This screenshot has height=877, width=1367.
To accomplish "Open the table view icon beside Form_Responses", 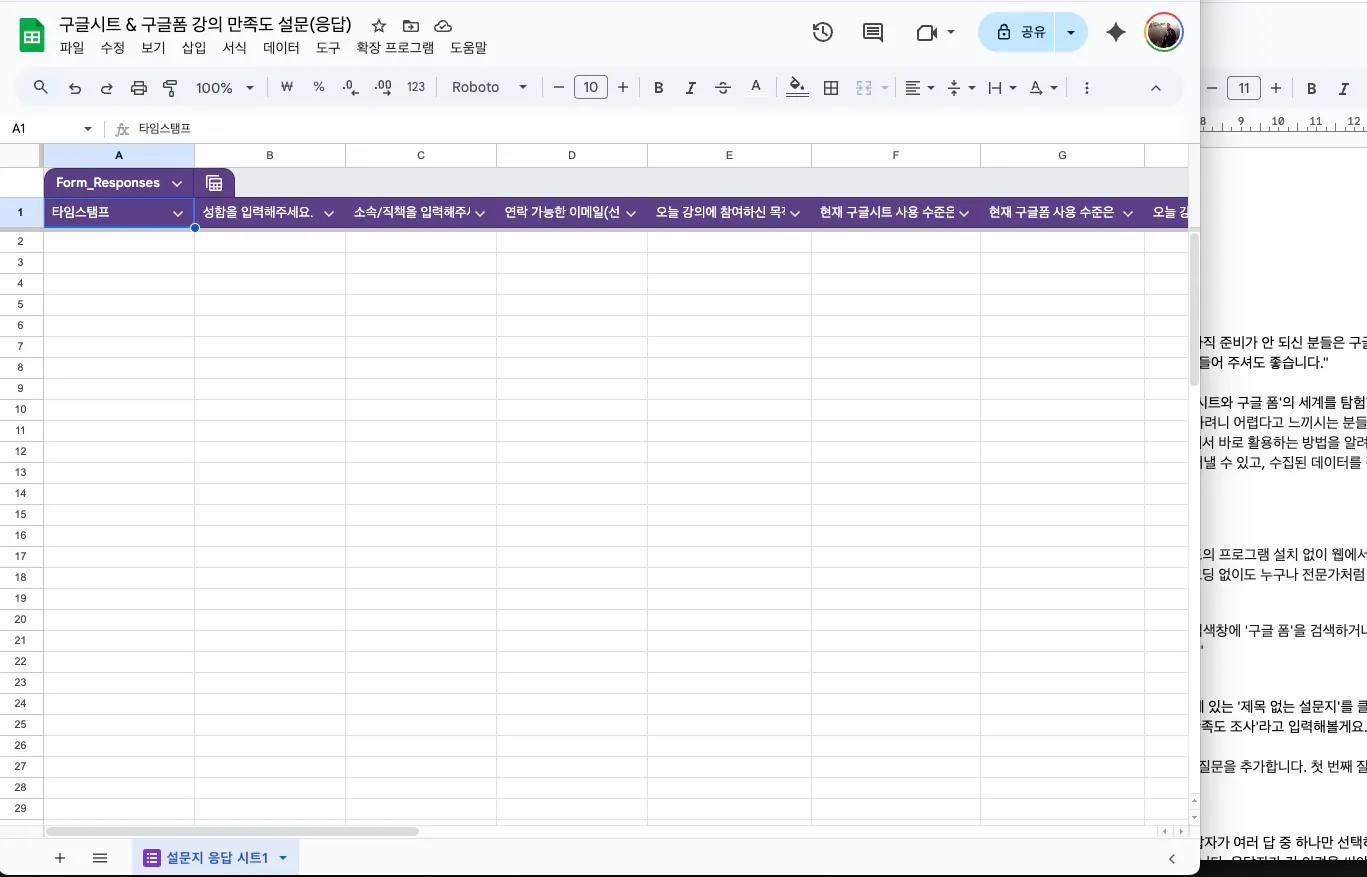I will [x=213, y=183].
